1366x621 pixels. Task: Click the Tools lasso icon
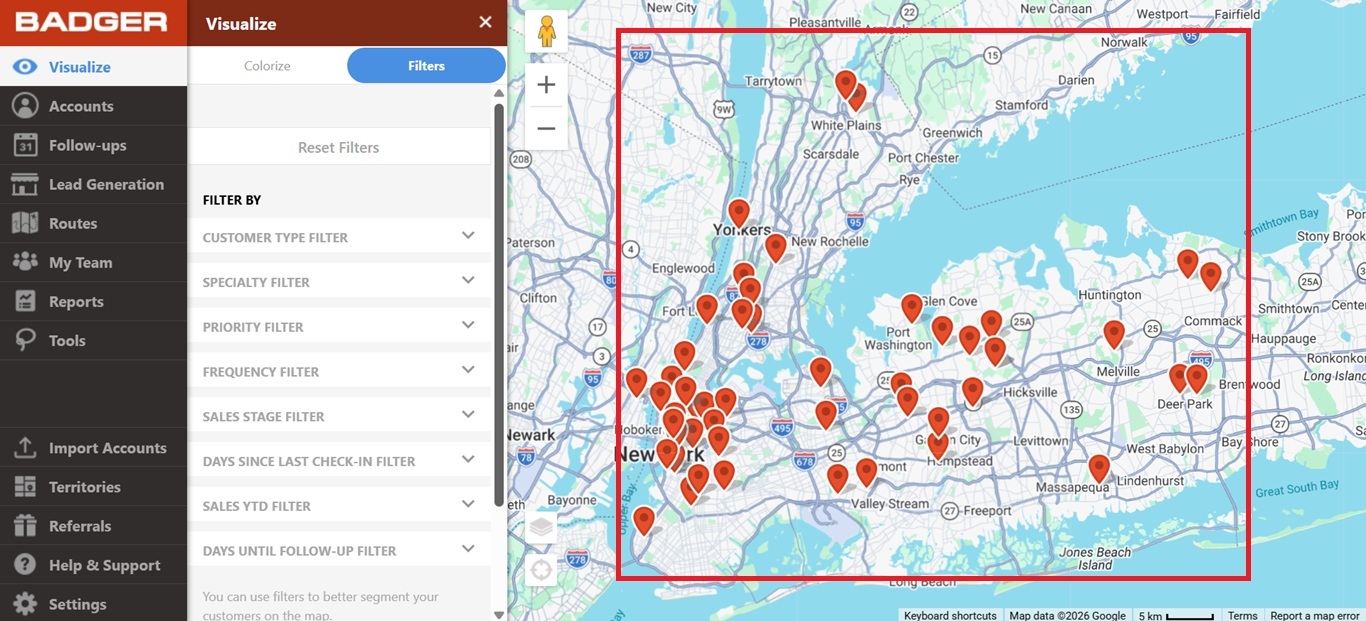(25, 340)
